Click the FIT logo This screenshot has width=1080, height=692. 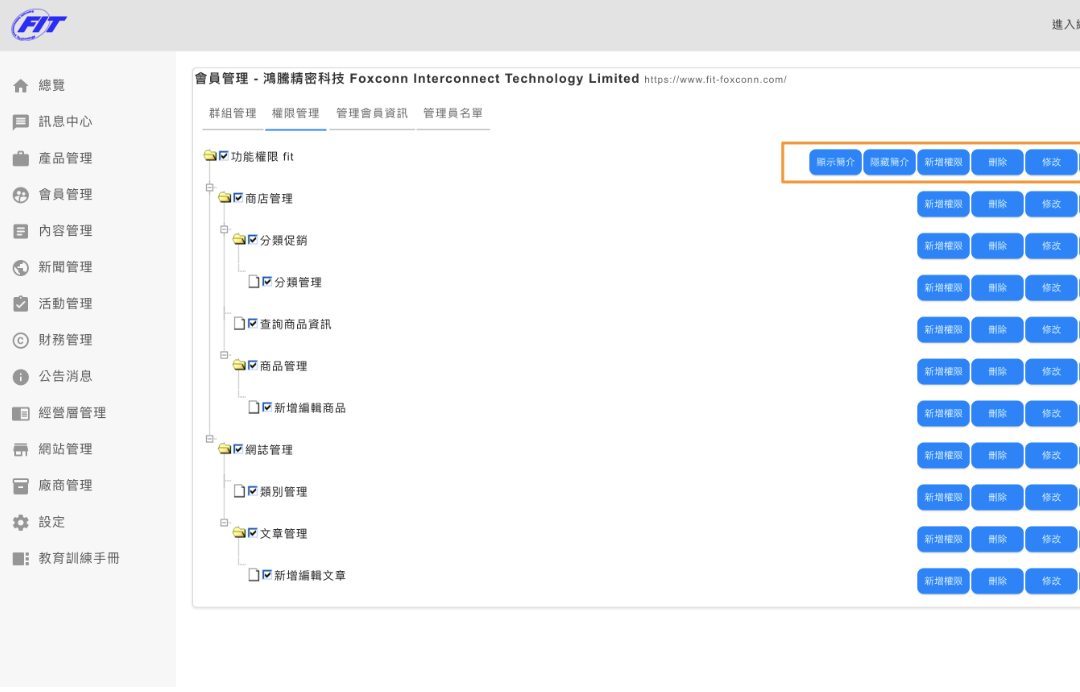(x=39, y=25)
